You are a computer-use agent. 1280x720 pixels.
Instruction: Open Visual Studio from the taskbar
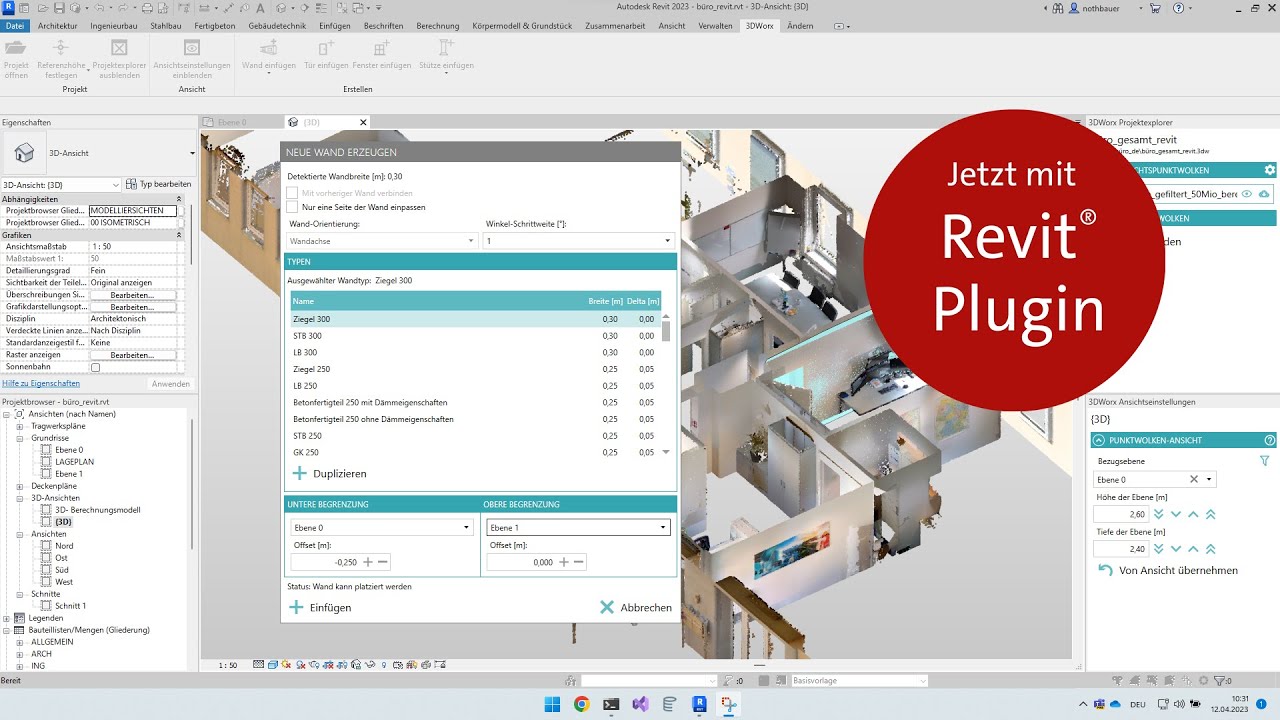[x=640, y=704]
